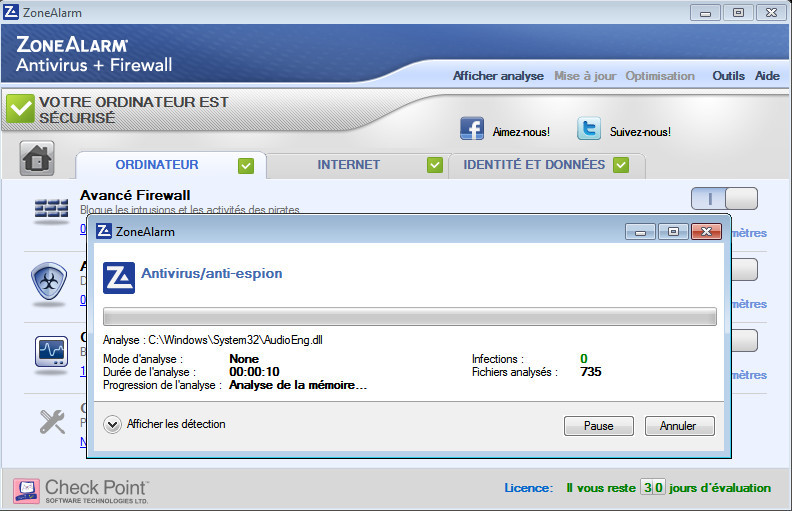Switch to the ORDINATEUR tab

[x=171, y=165]
